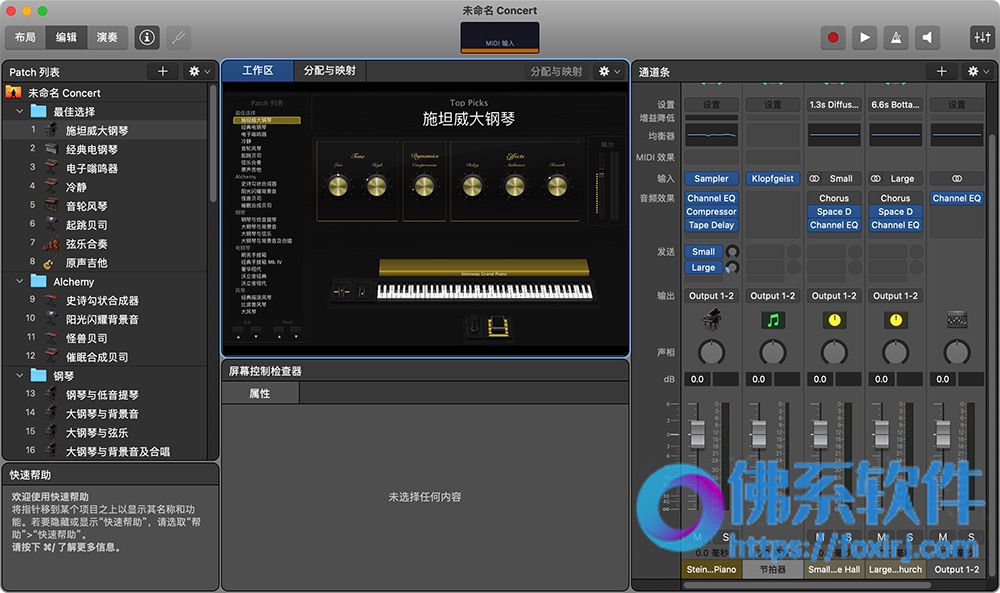Click the green music note metronome channel icon
This screenshot has width=1000, height=593.
coord(773,320)
